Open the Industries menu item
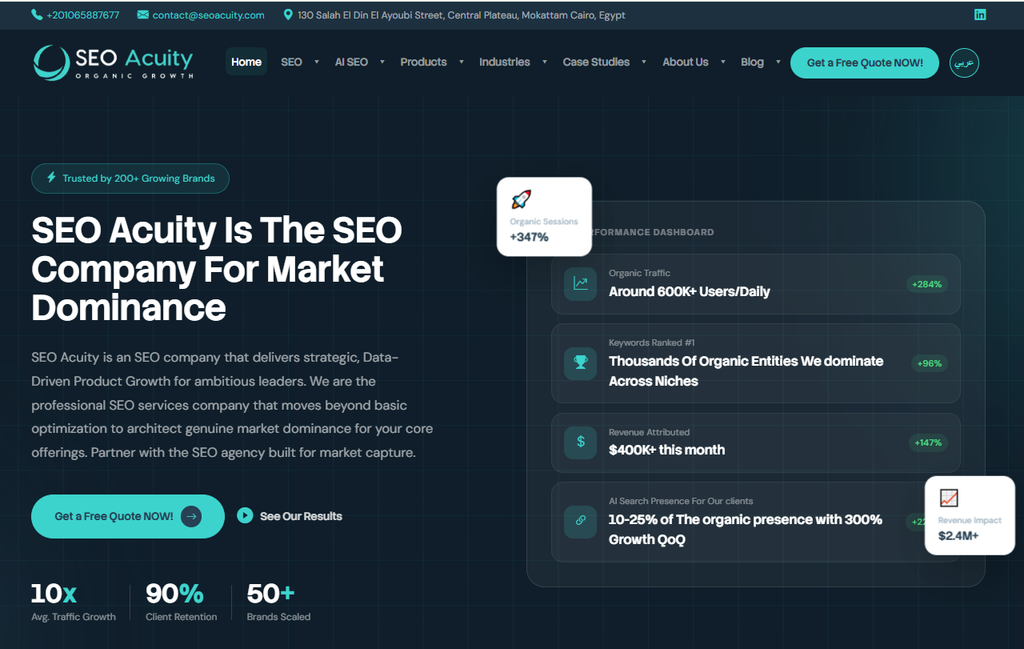 (x=504, y=62)
